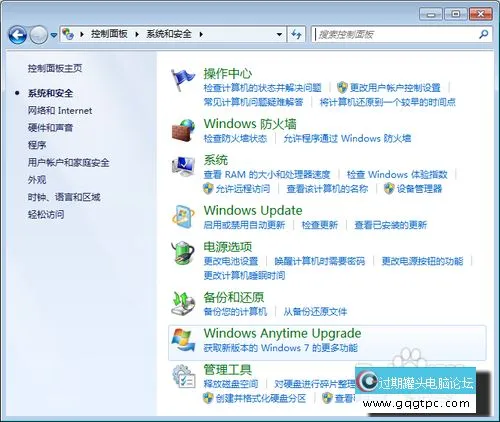Expand the arrow after 系统和安全 breadcrumb
The width and height of the screenshot is (500, 422).
[201, 34]
